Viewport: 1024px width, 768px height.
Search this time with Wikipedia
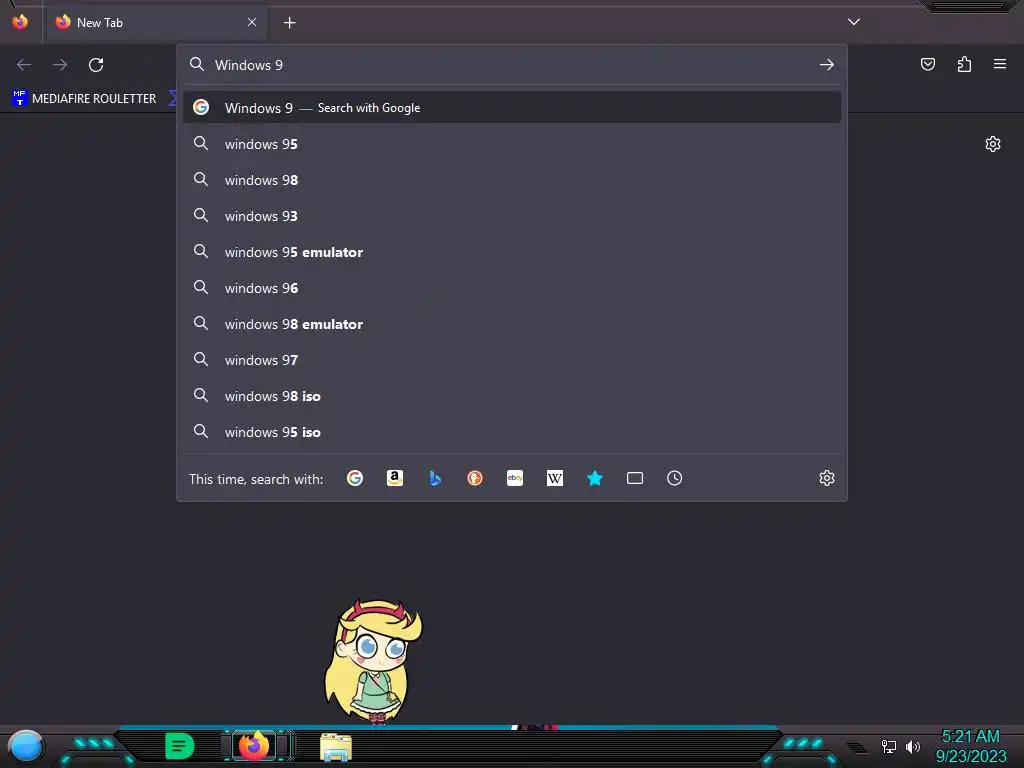pyautogui.click(x=554, y=478)
